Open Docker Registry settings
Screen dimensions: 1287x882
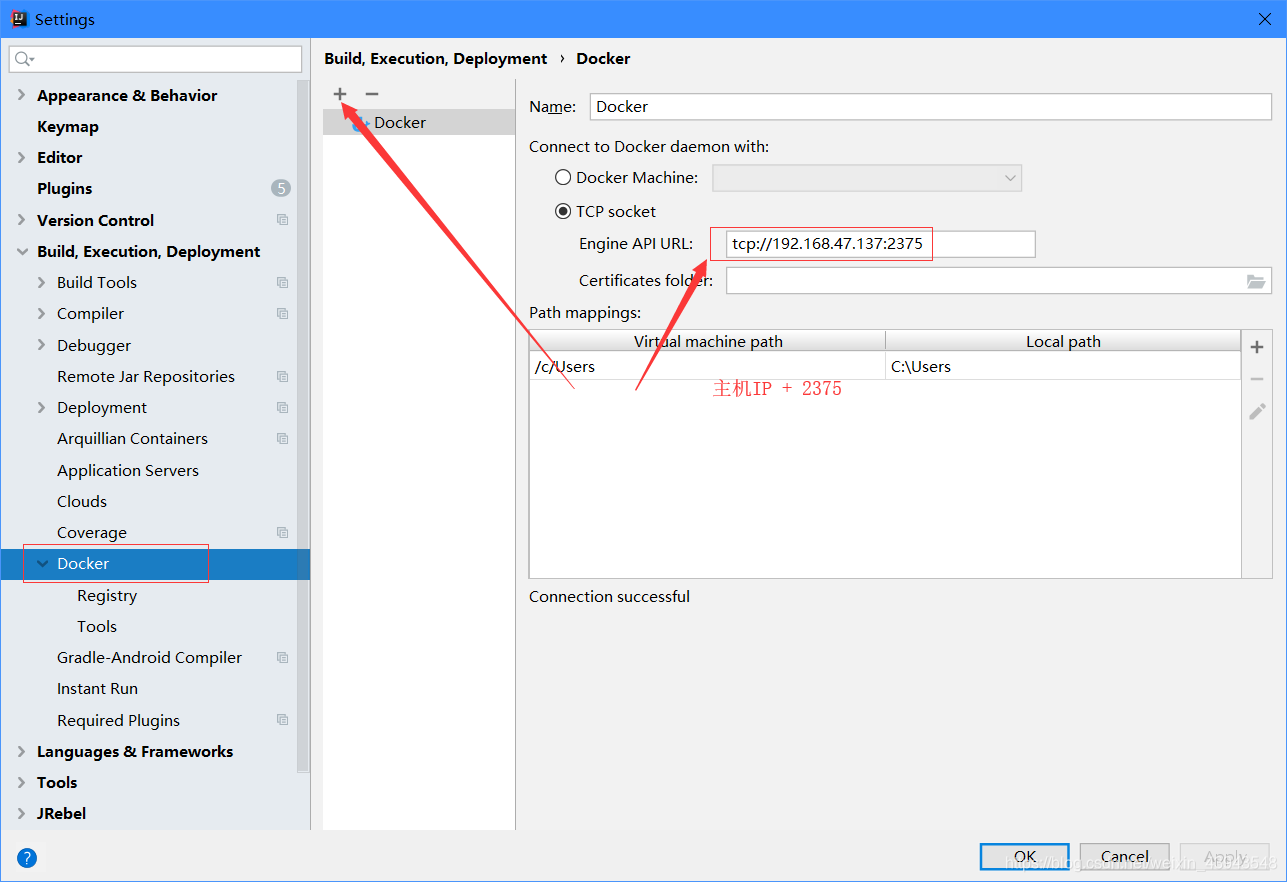click(107, 595)
